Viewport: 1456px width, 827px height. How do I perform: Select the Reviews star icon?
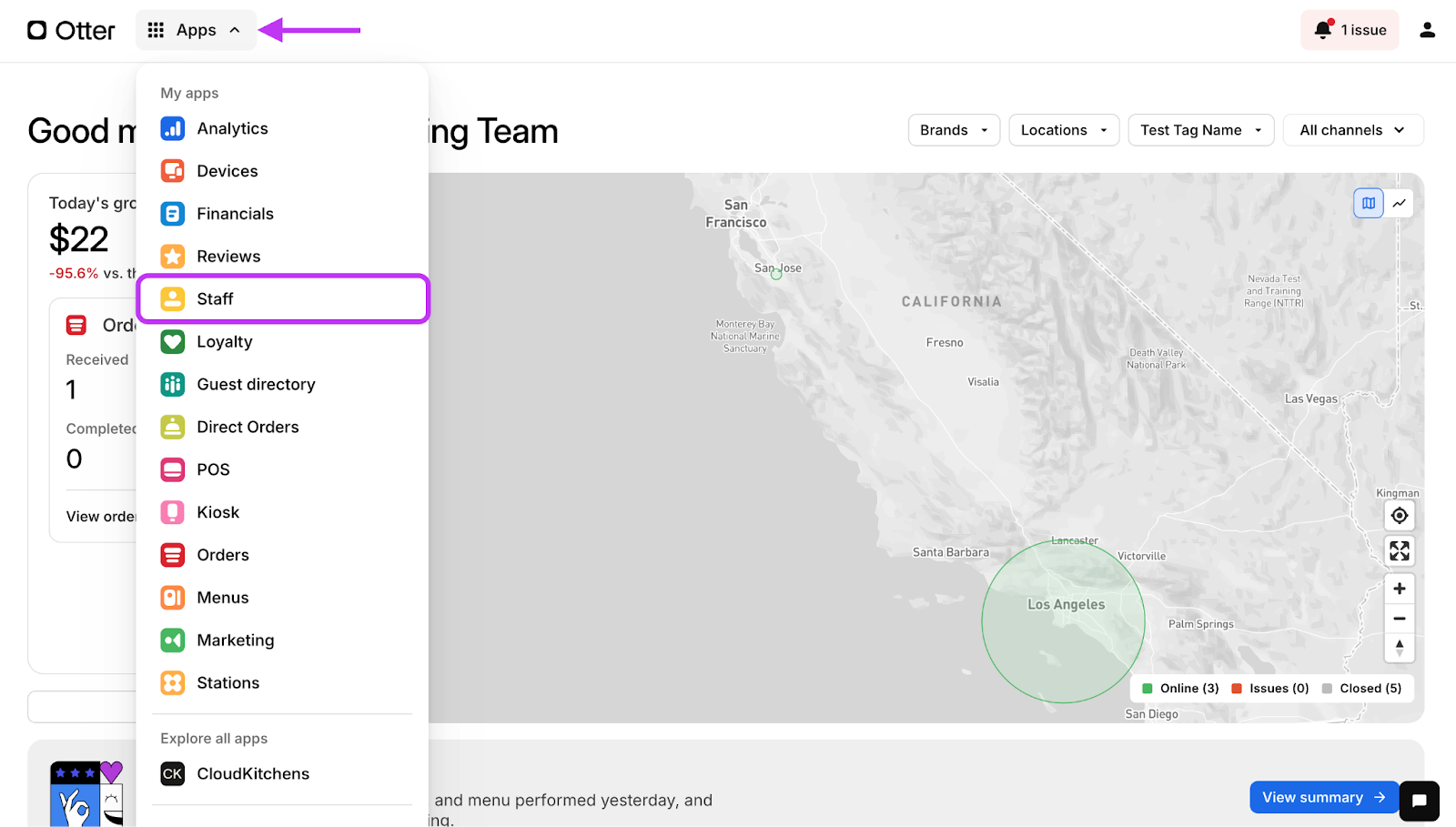click(x=173, y=257)
